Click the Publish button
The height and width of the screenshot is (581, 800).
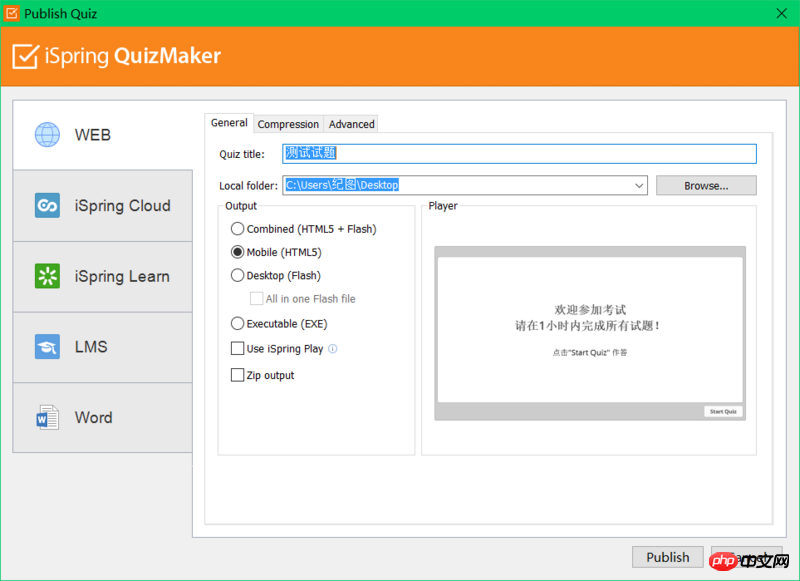point(667,557)
